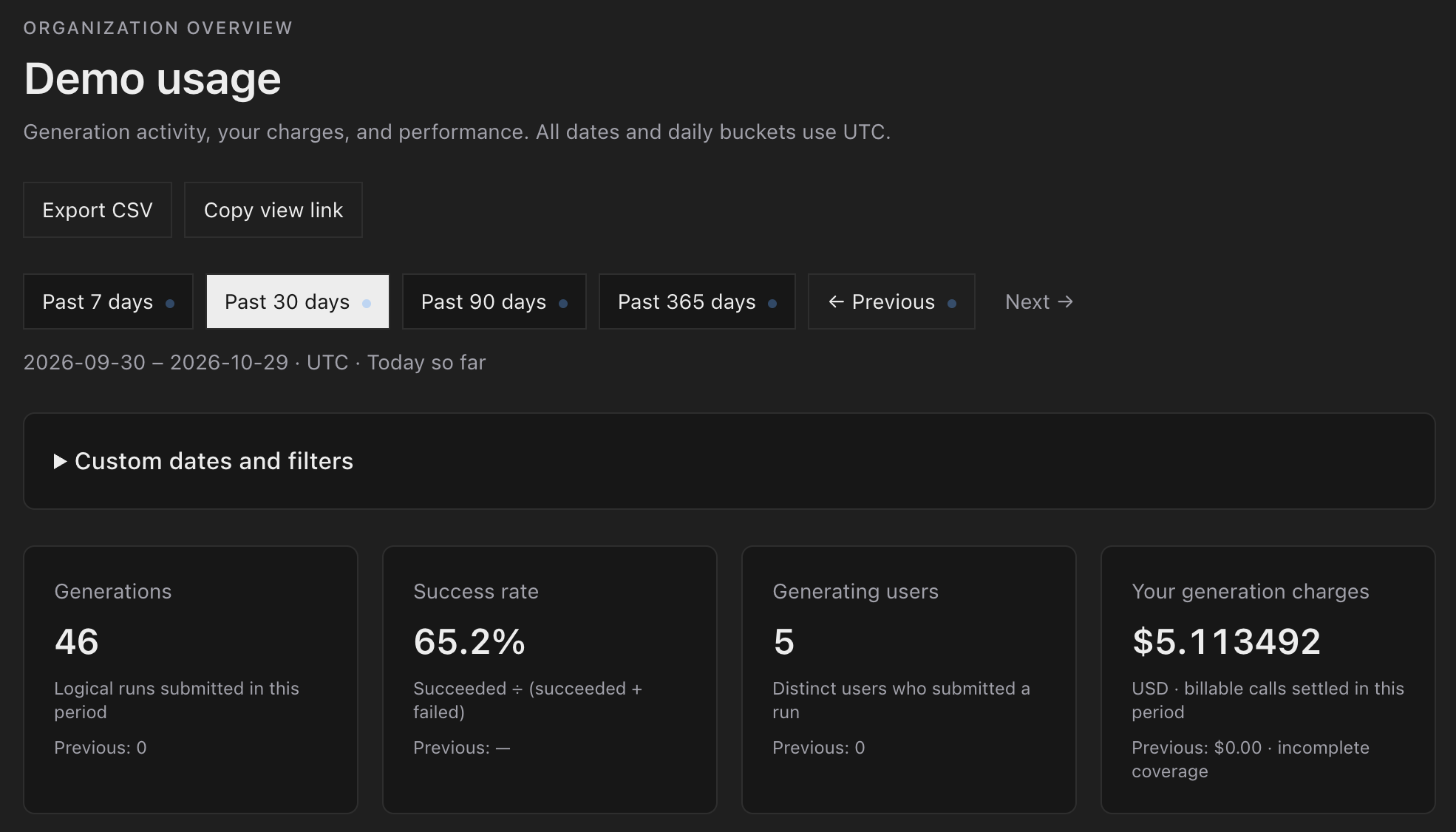Click 'Succeeded ÷ (succeeded + failed)' description
The width and height of the screenshot is (1456, 832).
pyautogui.click(x=528, y=700)
